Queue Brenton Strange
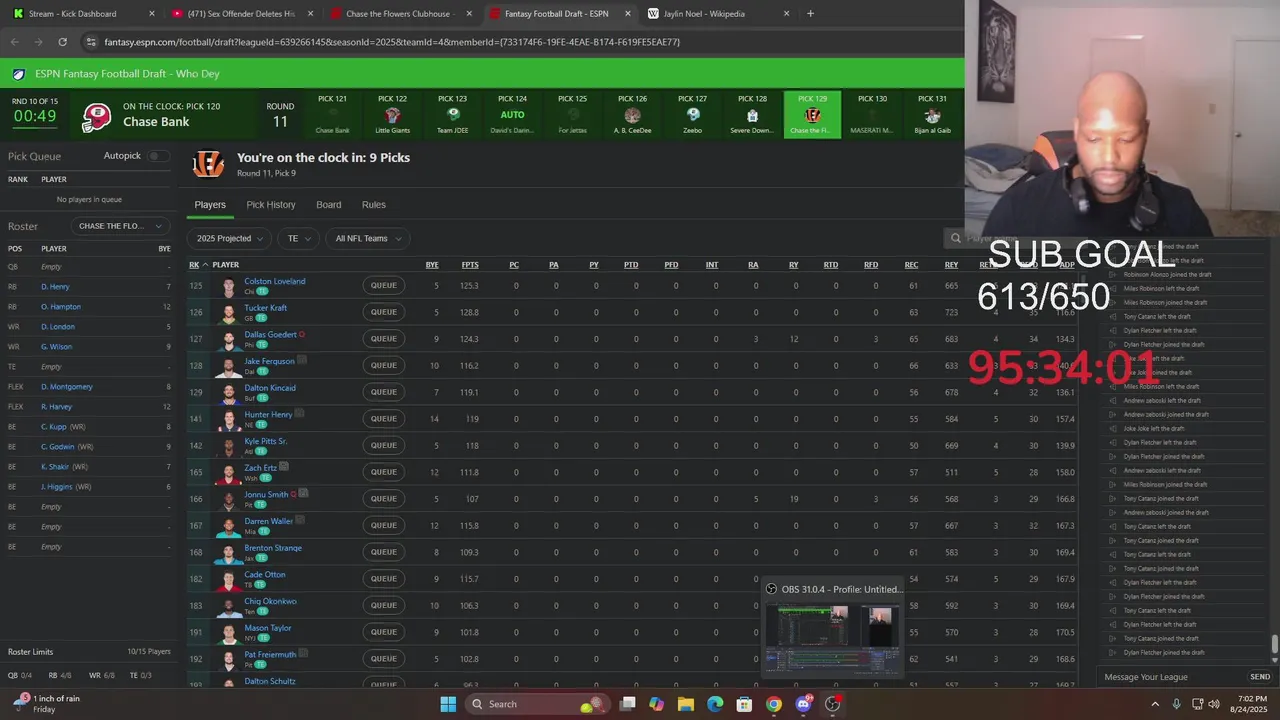 tap(384, 552)
